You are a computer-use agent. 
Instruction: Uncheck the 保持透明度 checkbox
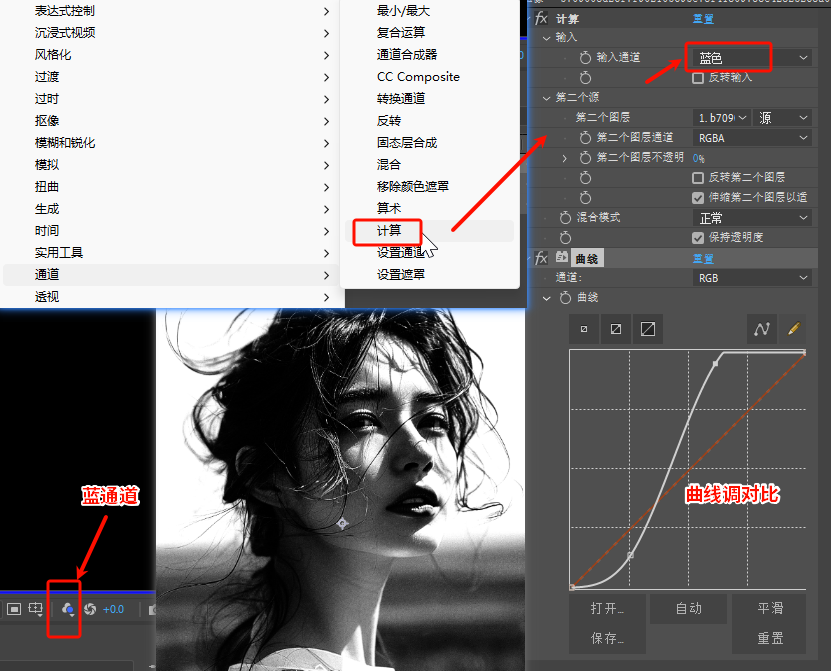coord(698,237)
